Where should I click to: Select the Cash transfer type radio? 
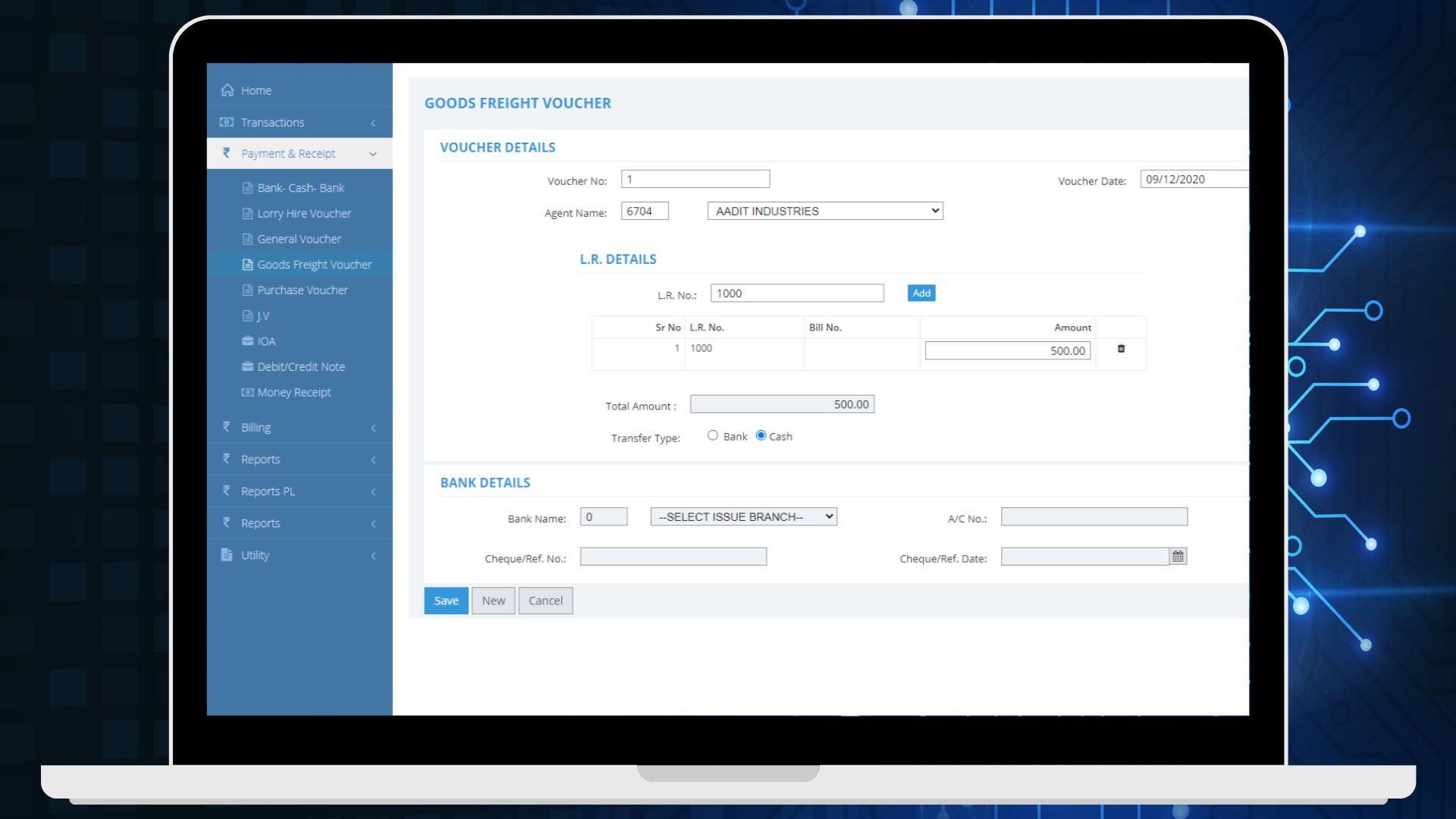[761, 435]
